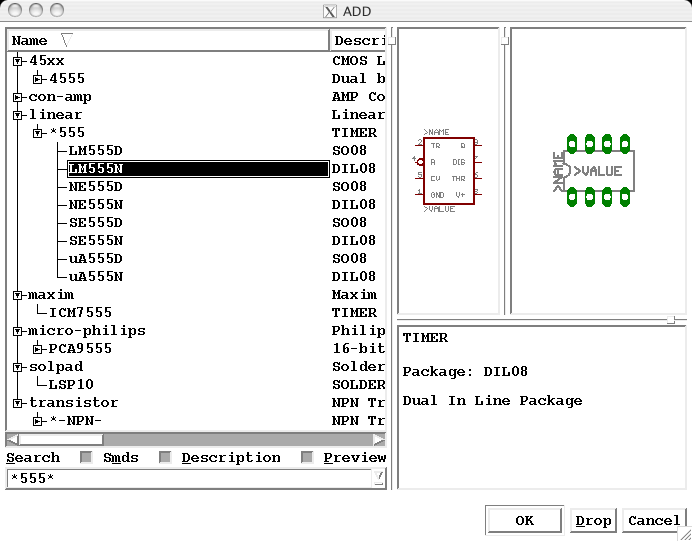Click the 'DIL08' cell in the LM555N row

pos(354,169)
